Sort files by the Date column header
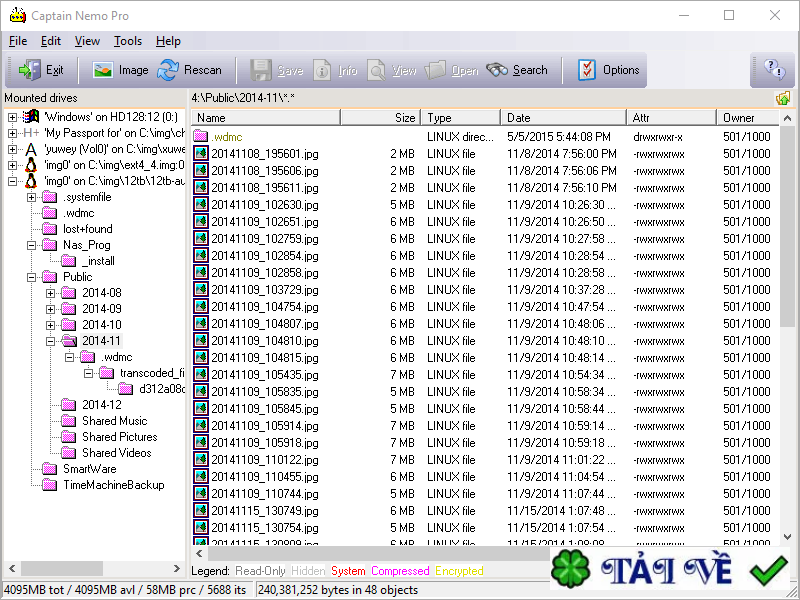The width and height of the screenshot is (800, 600). coord(562,118)
